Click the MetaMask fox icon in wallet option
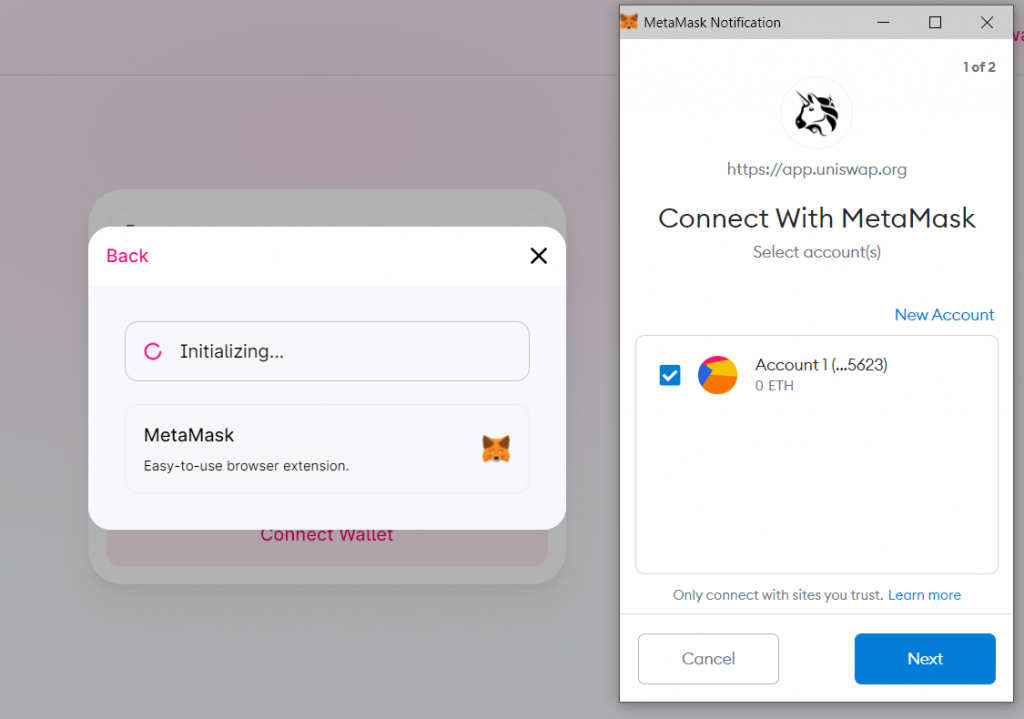Image resolution: width=1024 pixels, height=719 pixels. (496, 449)
